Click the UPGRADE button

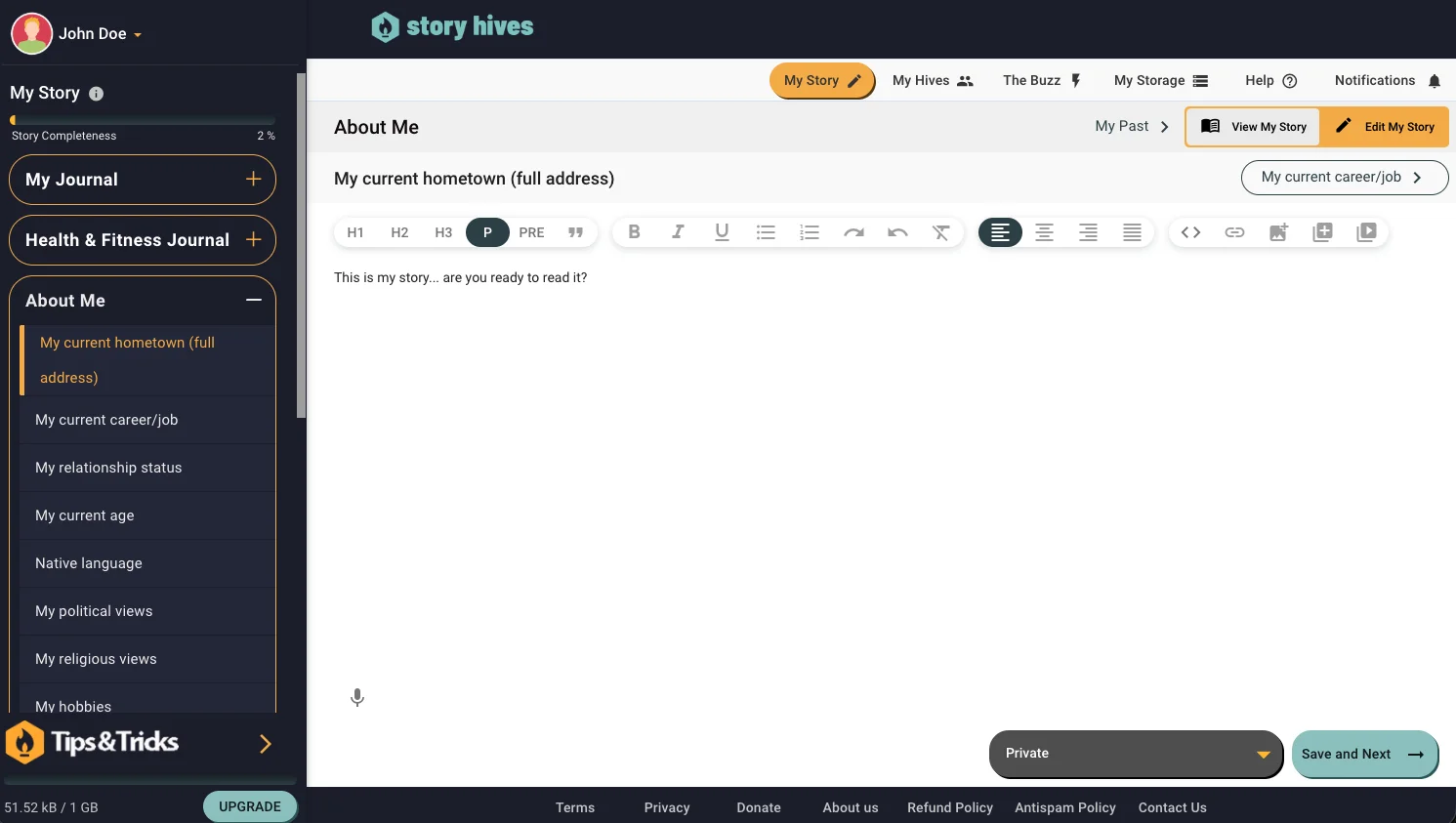tap(250, 806)
